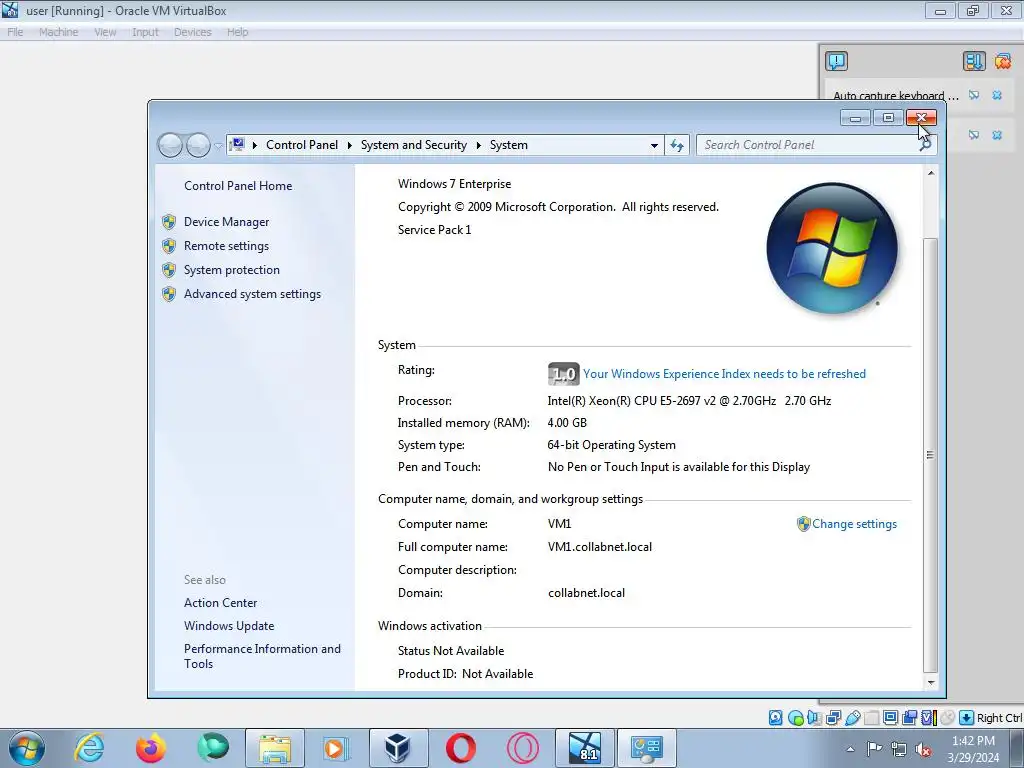Show hidden tray icons arrow
Image resolution: width=1024 pixels, height=768 pixels.
click(850, 749)
